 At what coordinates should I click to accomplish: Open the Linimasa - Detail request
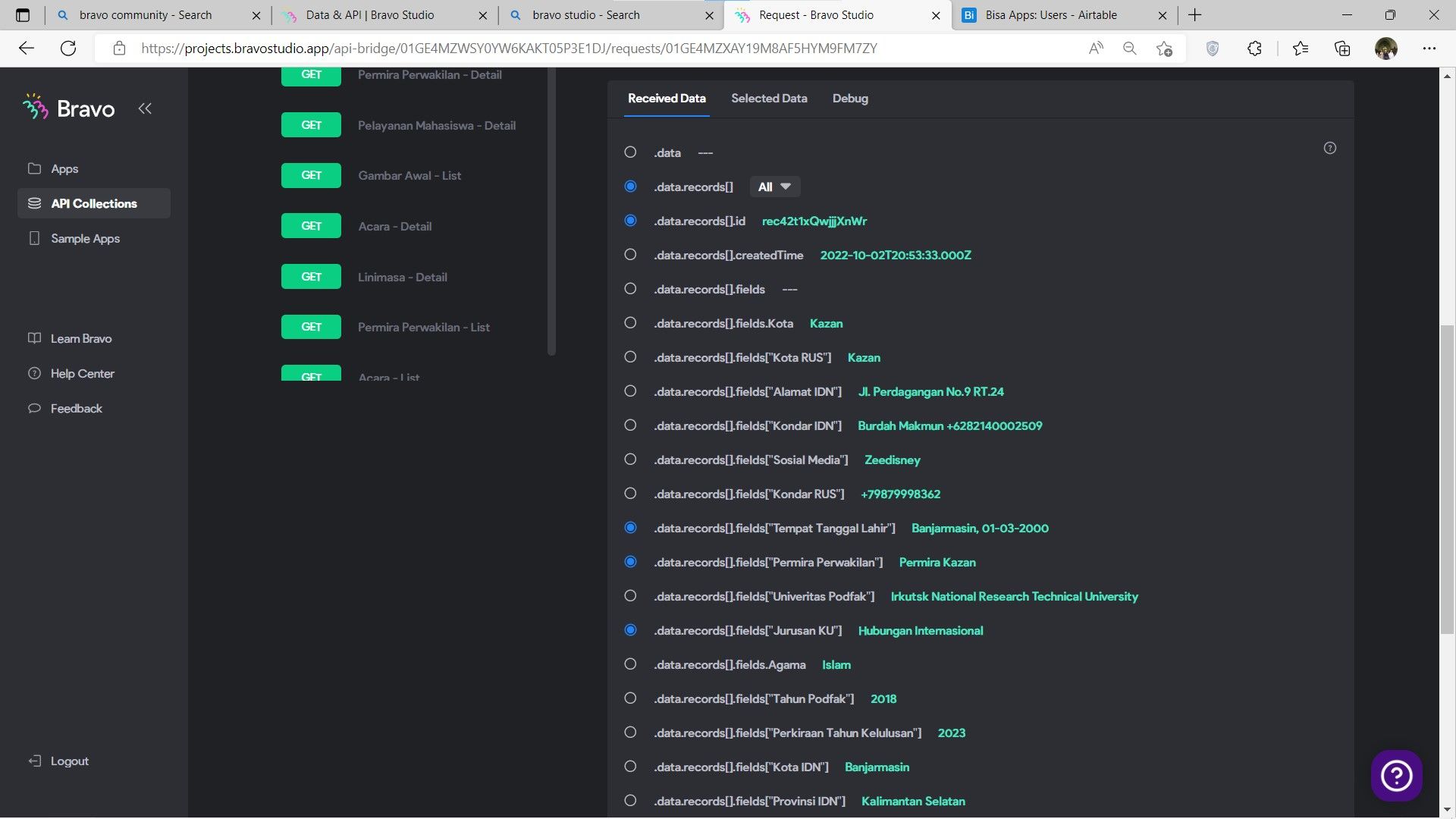[365, 277]
